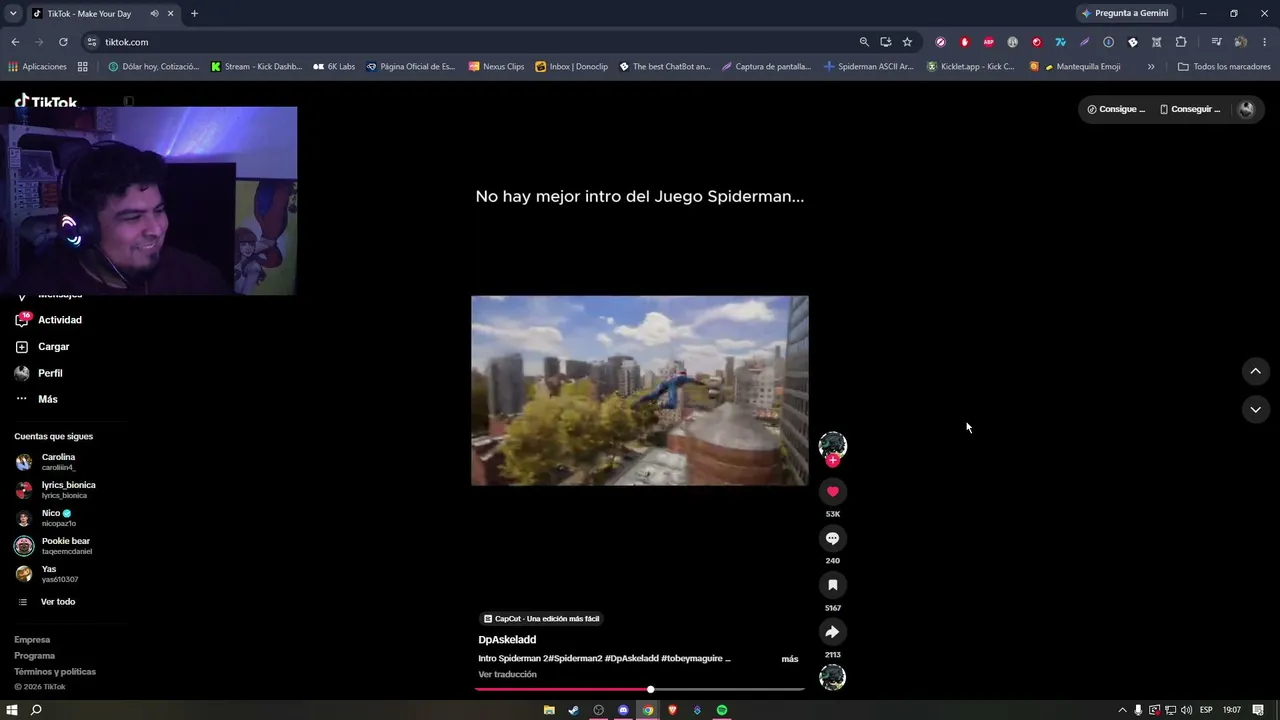Open File Explorer from the taskbar

[x=549, y=710]
